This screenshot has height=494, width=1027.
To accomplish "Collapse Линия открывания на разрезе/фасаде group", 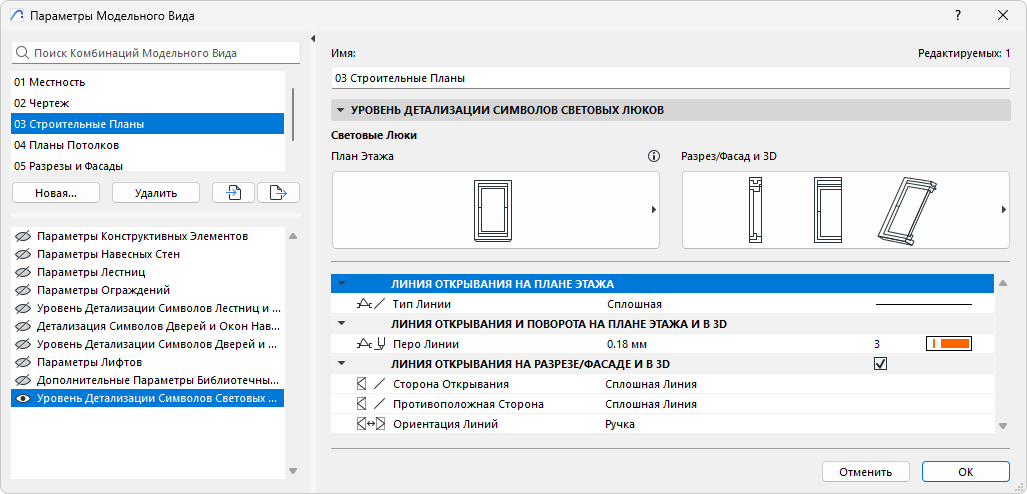I will (341, 364).
